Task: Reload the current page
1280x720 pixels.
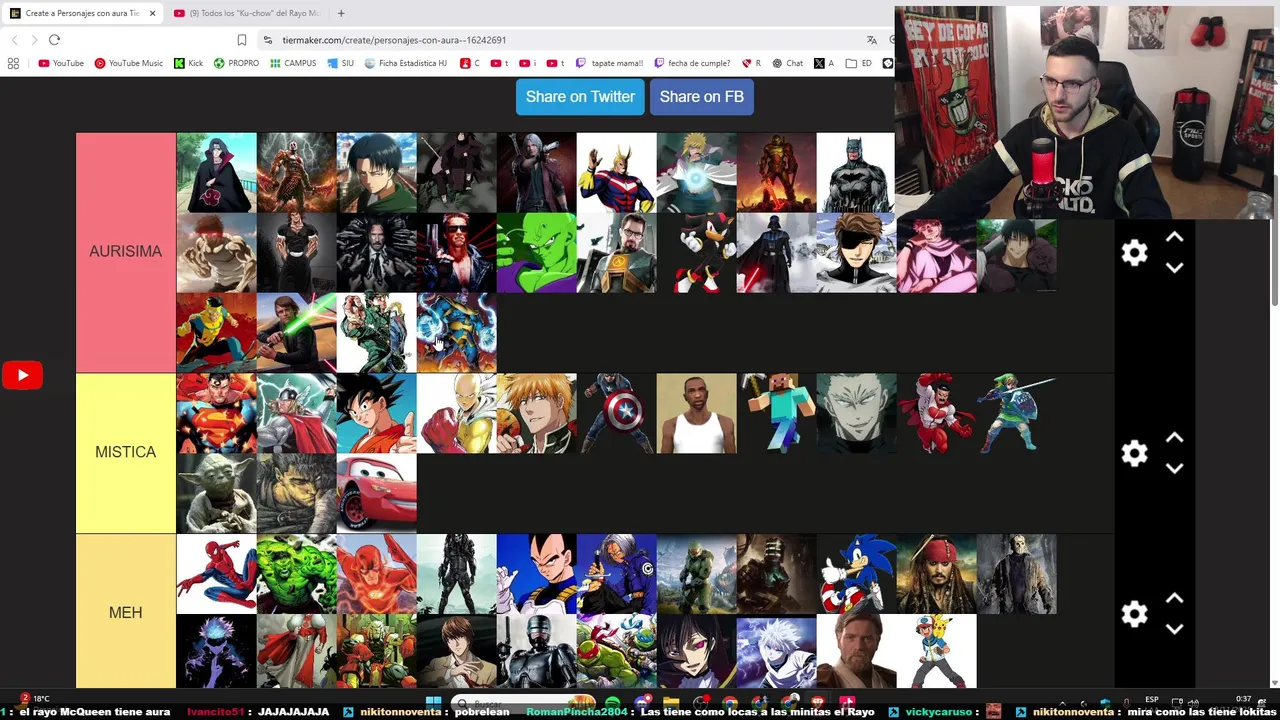Action: pyautogui.click(x=54, y=40)
